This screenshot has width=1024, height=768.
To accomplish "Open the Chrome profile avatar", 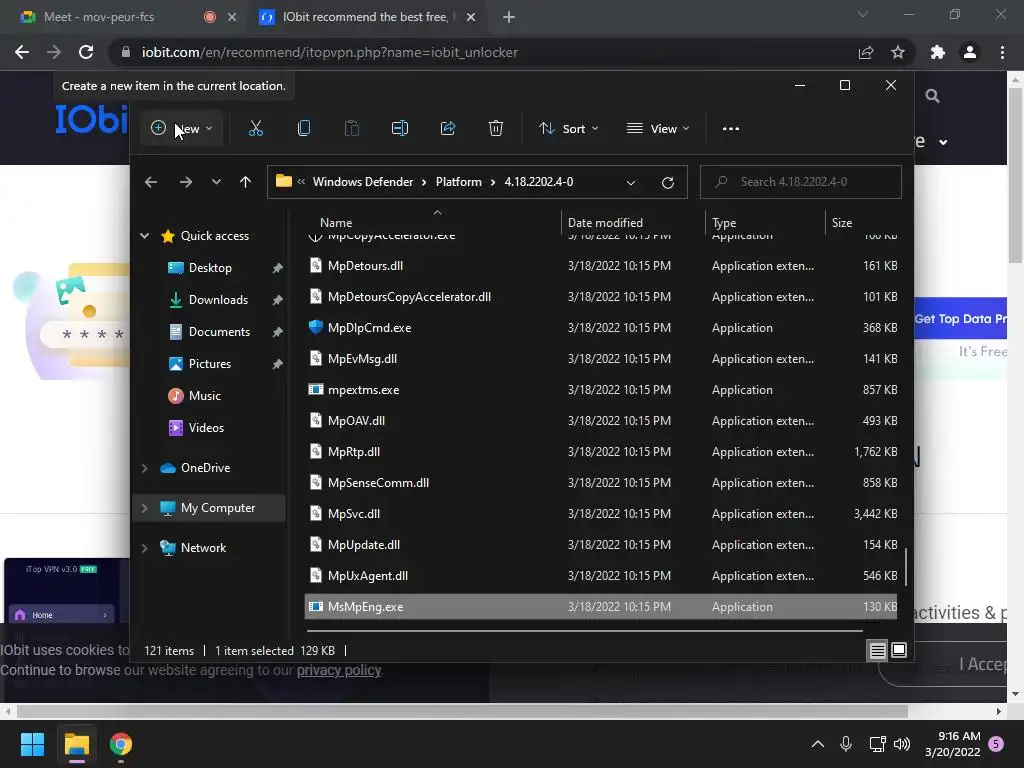I will pyautogui.click(x=970, y=52).
